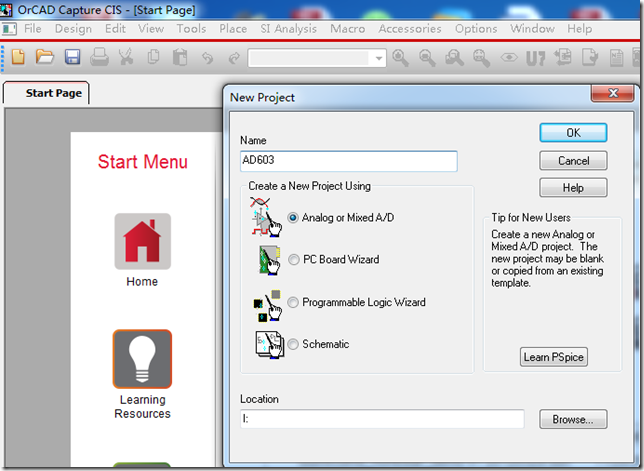Choose the Schematic radio button

click(x=293, y=344)
